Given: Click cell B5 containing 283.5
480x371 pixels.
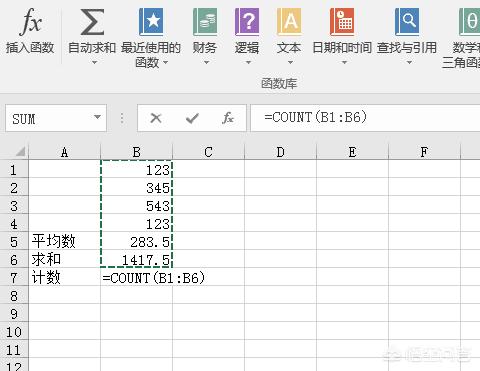Looking at the screenshot, I should click(136, 242).
